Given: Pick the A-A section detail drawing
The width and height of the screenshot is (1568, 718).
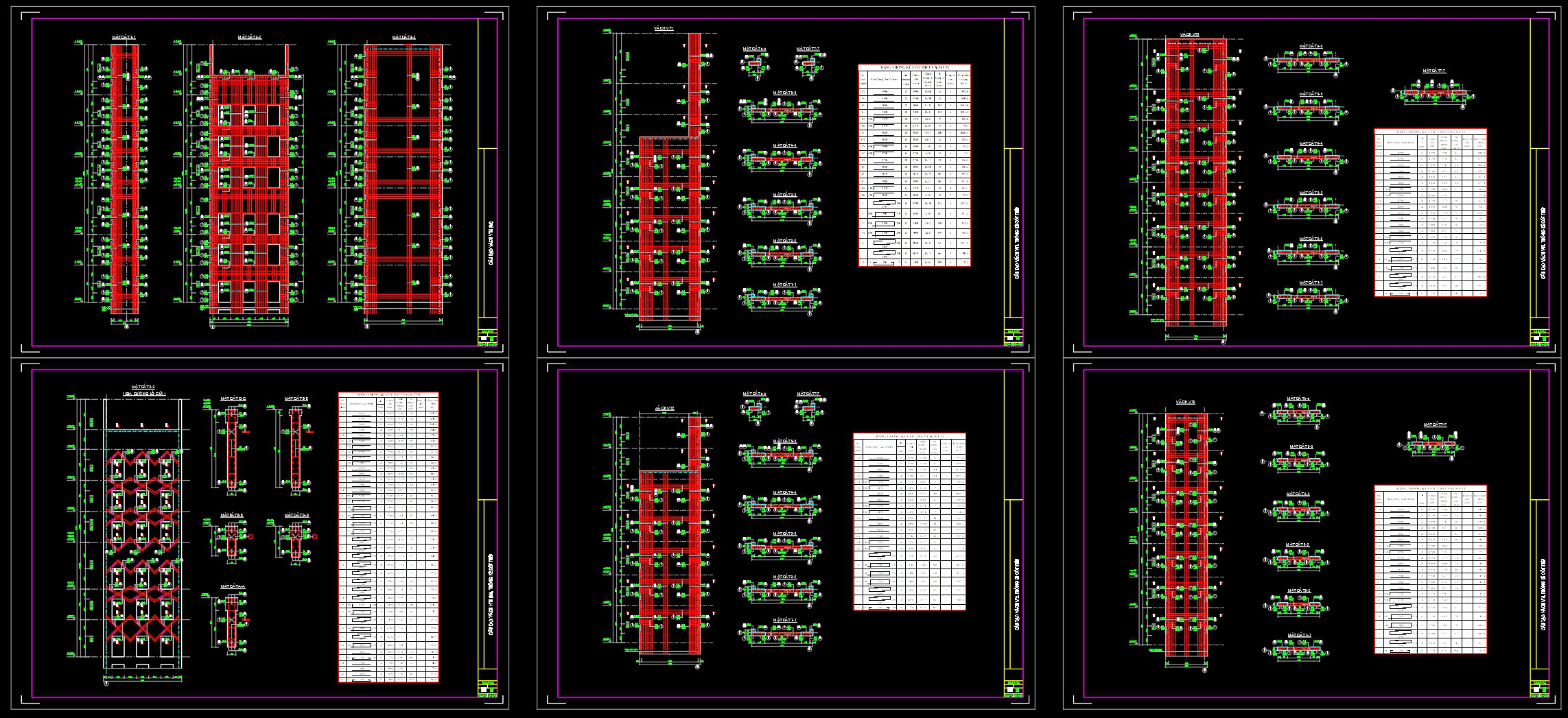Looking at the screenshot, I should click(x=233, y=621).
